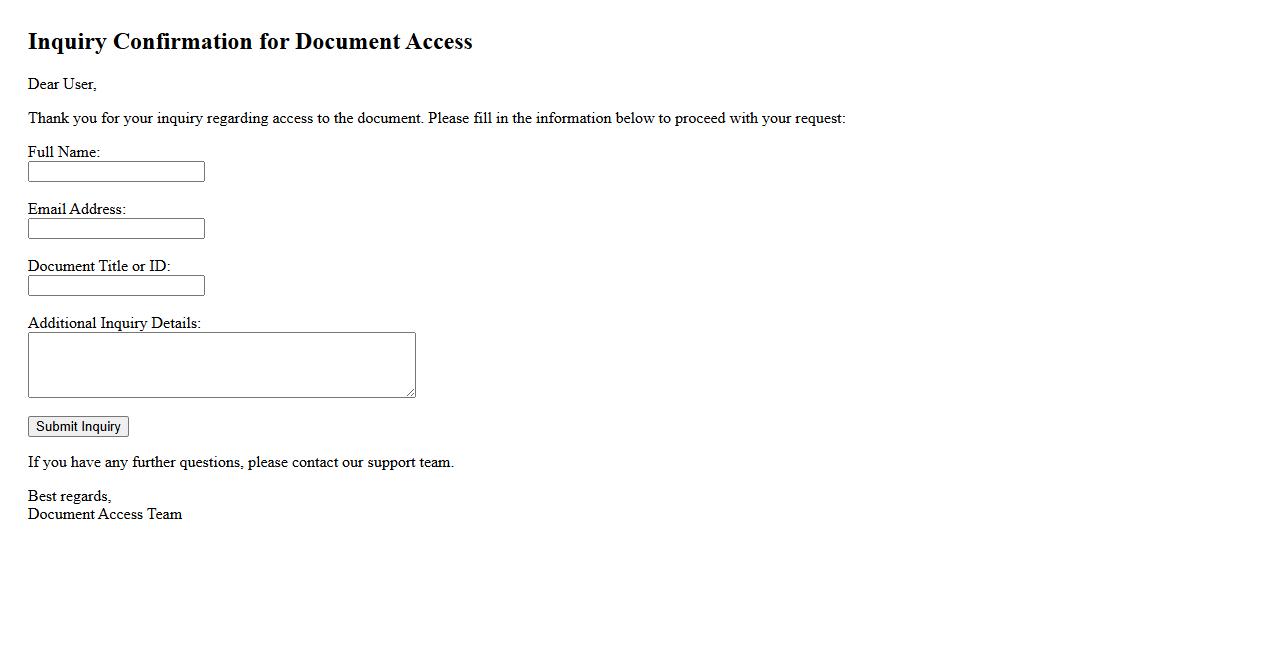The height and width of the screenshot is (650, 1278).
Task: Click the "Thank you for your inquiry" sentence
Action: coord(226,118)
